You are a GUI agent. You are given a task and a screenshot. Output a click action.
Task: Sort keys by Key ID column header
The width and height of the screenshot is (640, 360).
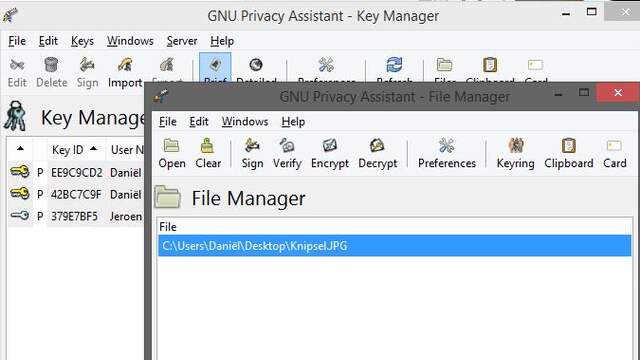(75, 150)
